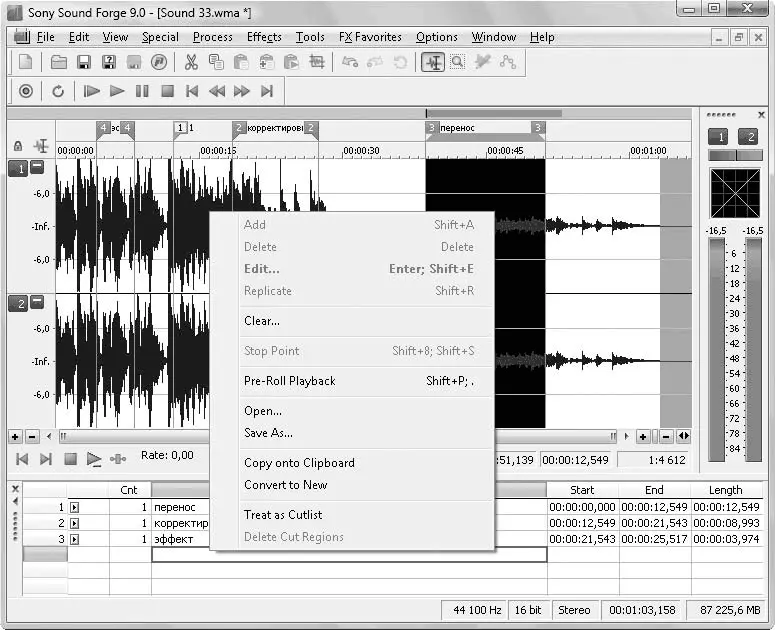This screenshot has height=630, width=775.
Task: Click the Stop transport button
Action: tap(167, 91)
